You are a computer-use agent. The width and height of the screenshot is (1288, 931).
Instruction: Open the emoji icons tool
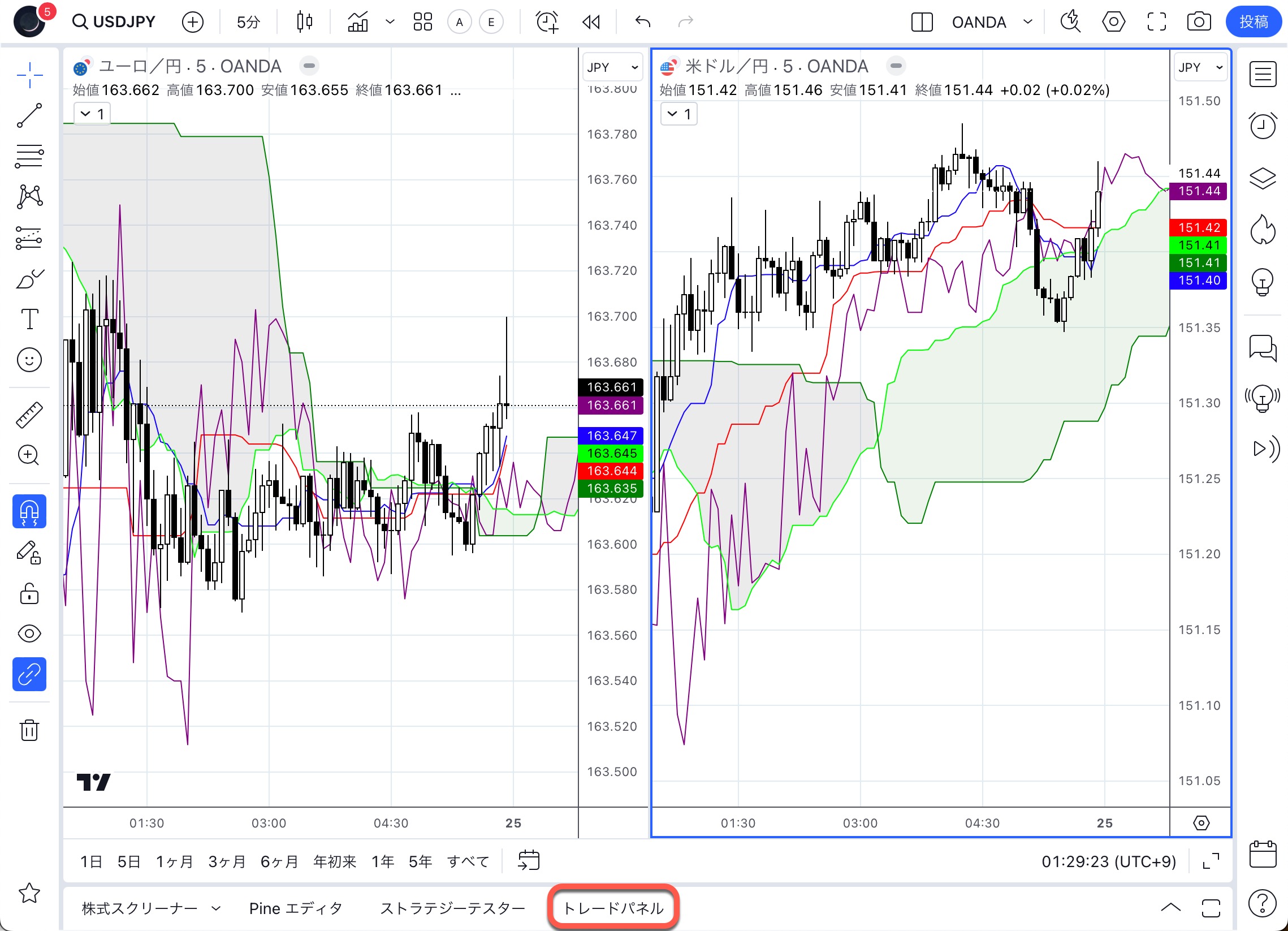[29, 360]
